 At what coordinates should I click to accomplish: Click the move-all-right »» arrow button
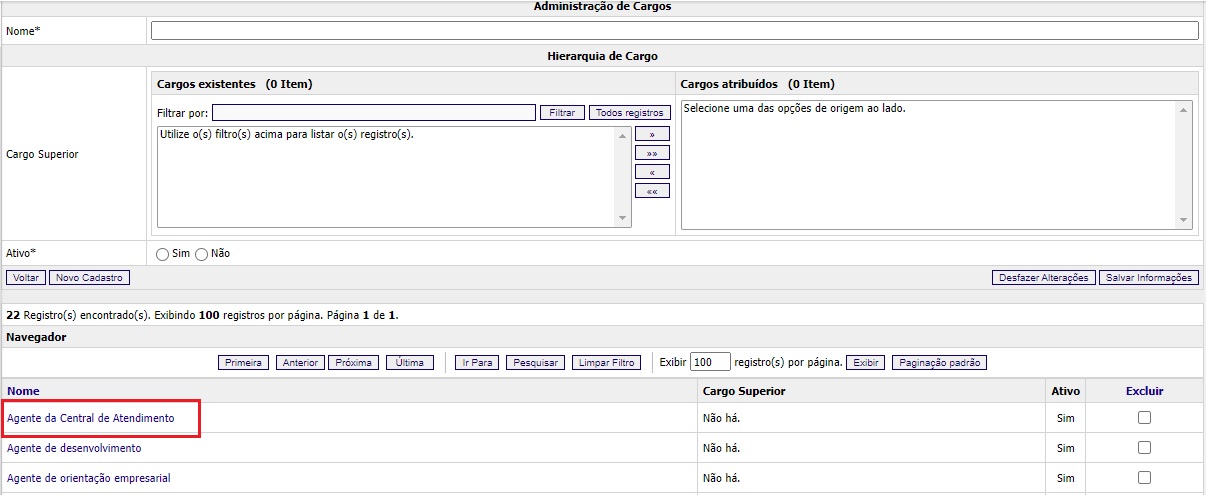tap(652, 153)
